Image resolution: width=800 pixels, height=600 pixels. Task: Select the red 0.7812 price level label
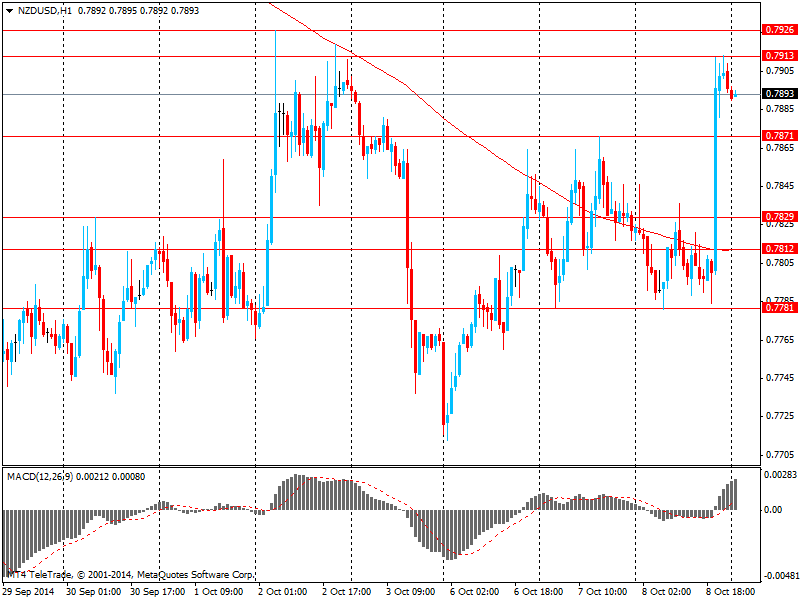pos(779,248)
